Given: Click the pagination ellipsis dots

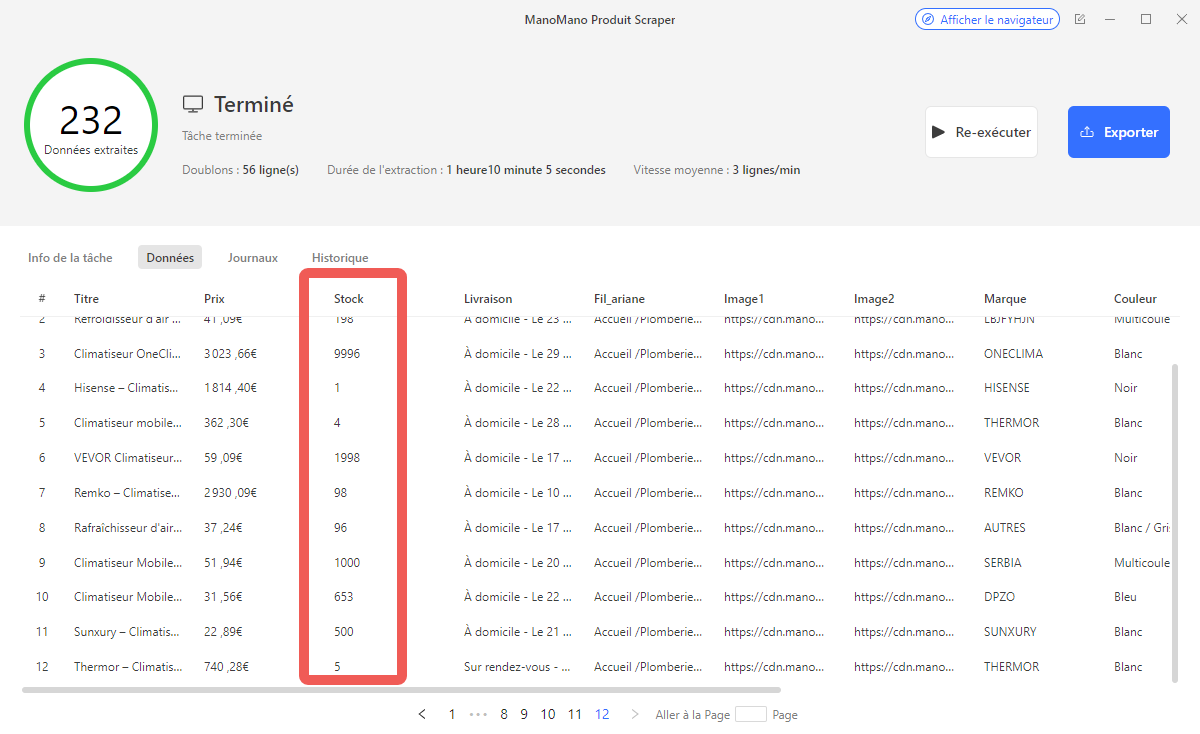Looking at the screenshot, I should [478, 714].
